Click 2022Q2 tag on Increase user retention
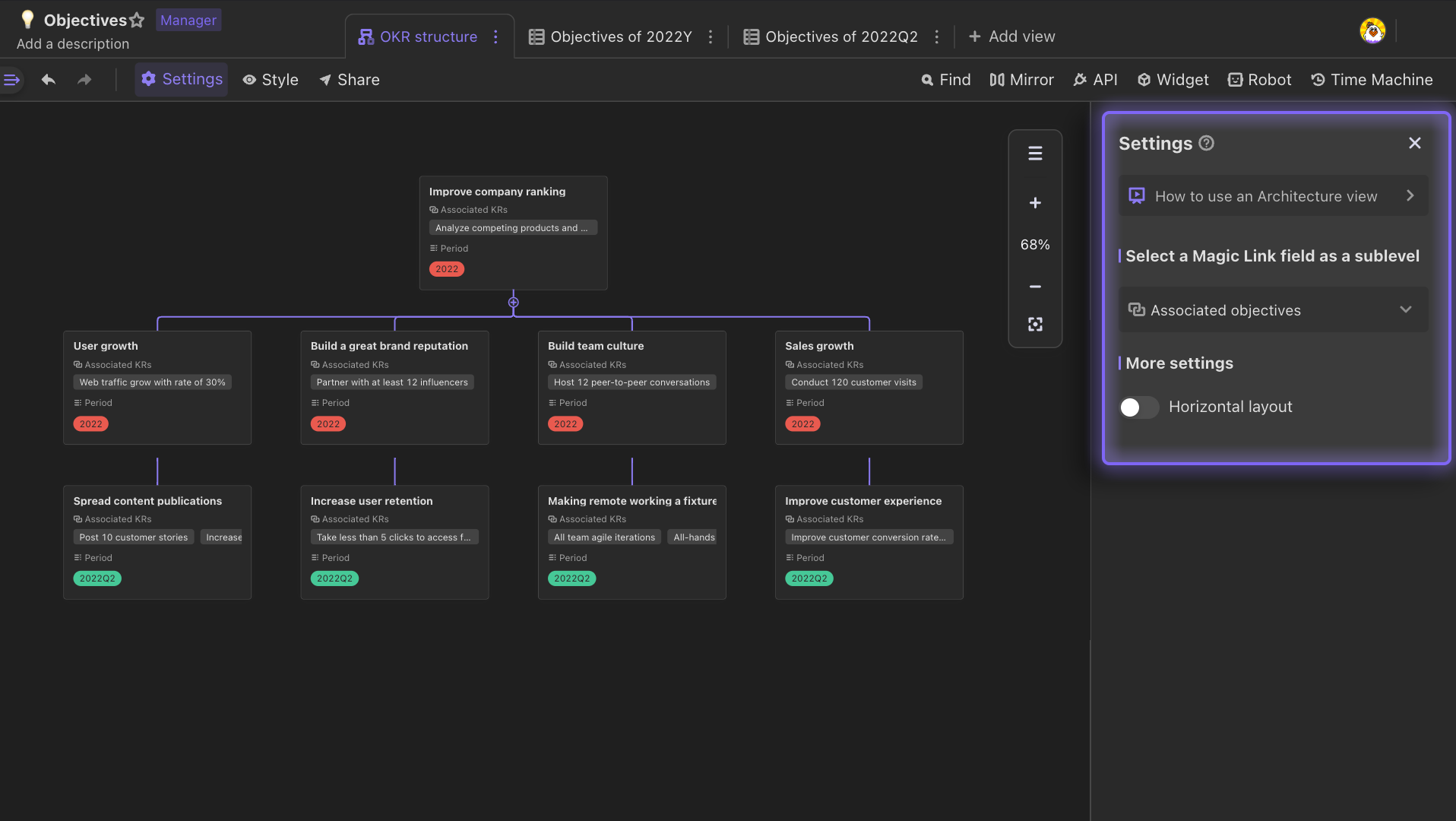This screenshot has height=821, width=1456. click(334, 579)
